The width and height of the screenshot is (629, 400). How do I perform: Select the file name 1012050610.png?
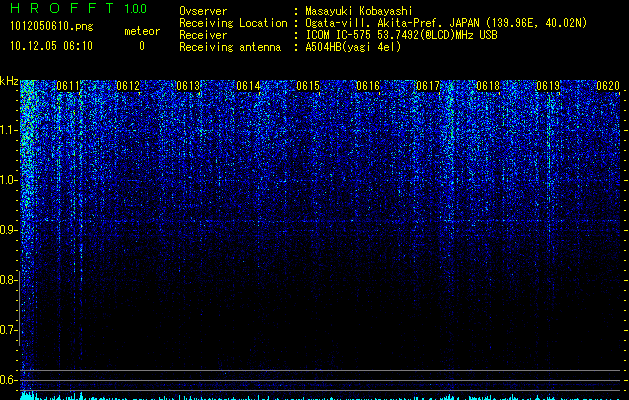click(51, 27)
